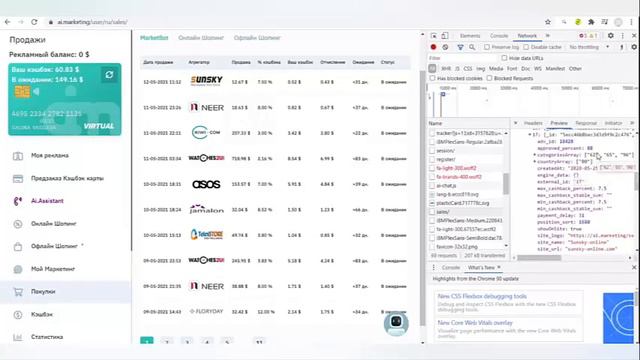Viewport: 640px width, 360px height.
Task: Check the Blocked Requests filter
Action: pos(489,78)
